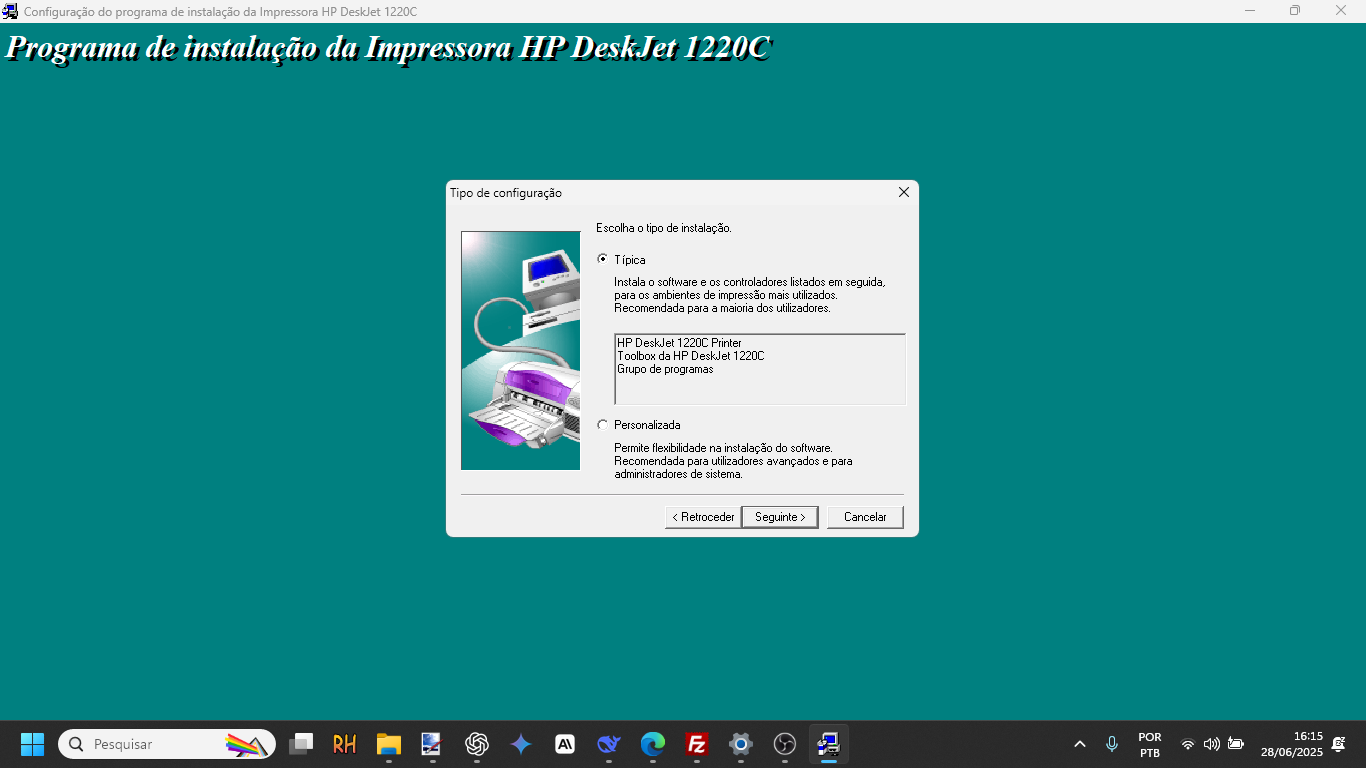The image size is (1366, 768).
Task: Switch the POR PTB input language
Action: pos(1150,744)
